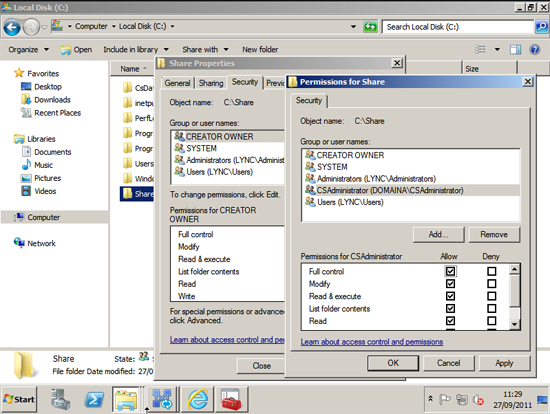The width and height of the screenshot is (550, 414).
Task: Select Libraries in the navigation pane
Action: click(41, 139)
